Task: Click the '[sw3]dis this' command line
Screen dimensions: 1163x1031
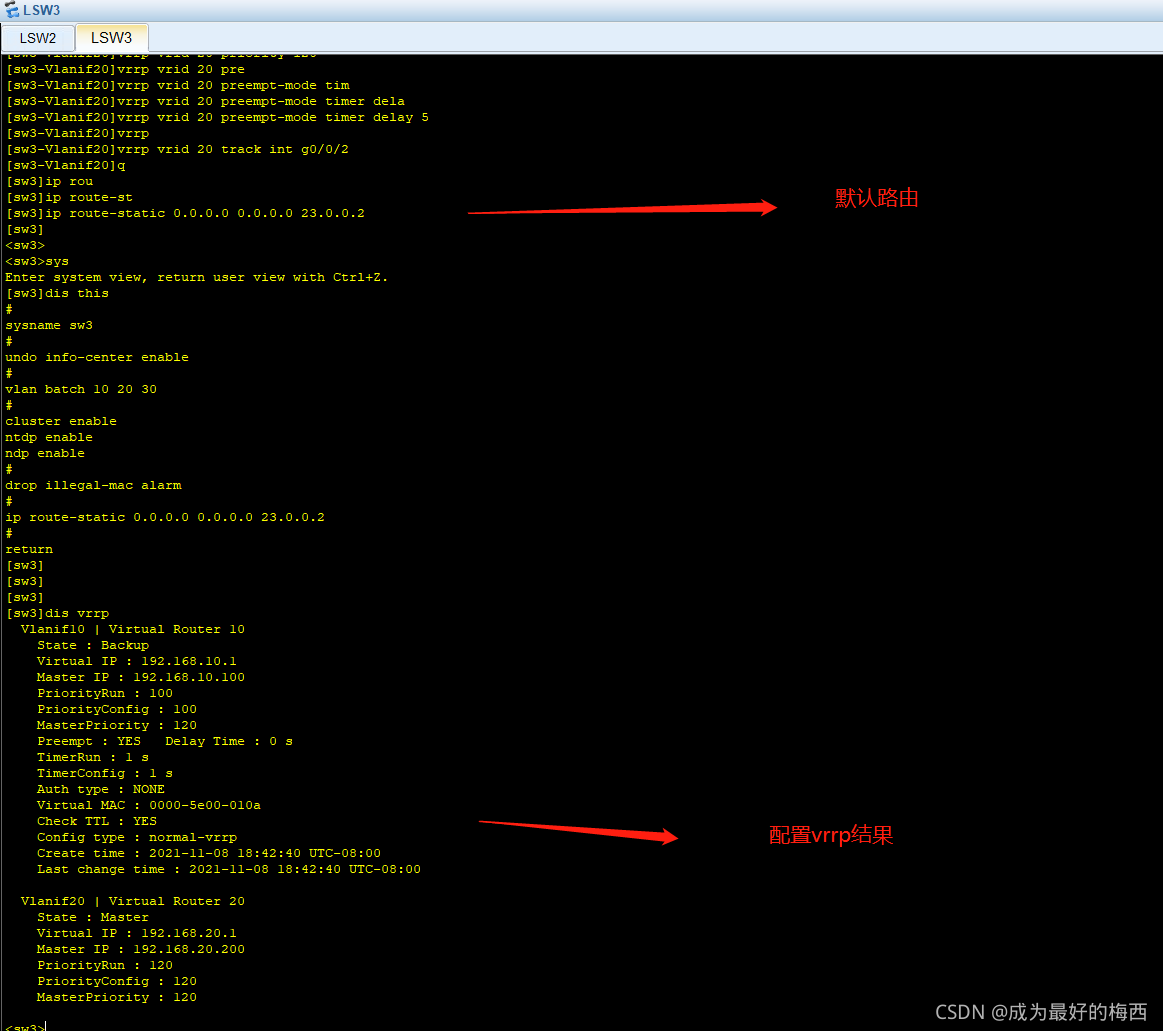Action: (57, 293)
